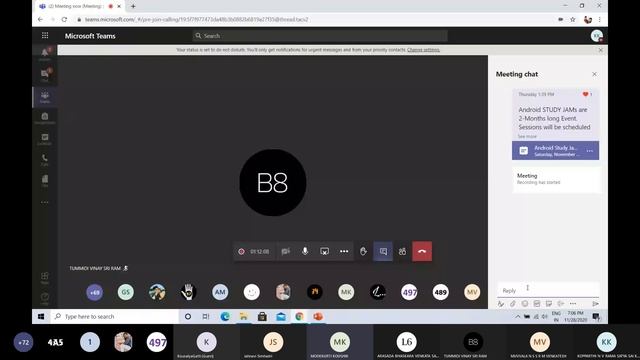Launch Microsoft Edge from taskbar
Image resolution: width=640 pixels, height=360 pixels.
pyautogui.click(x=225, y=316)
